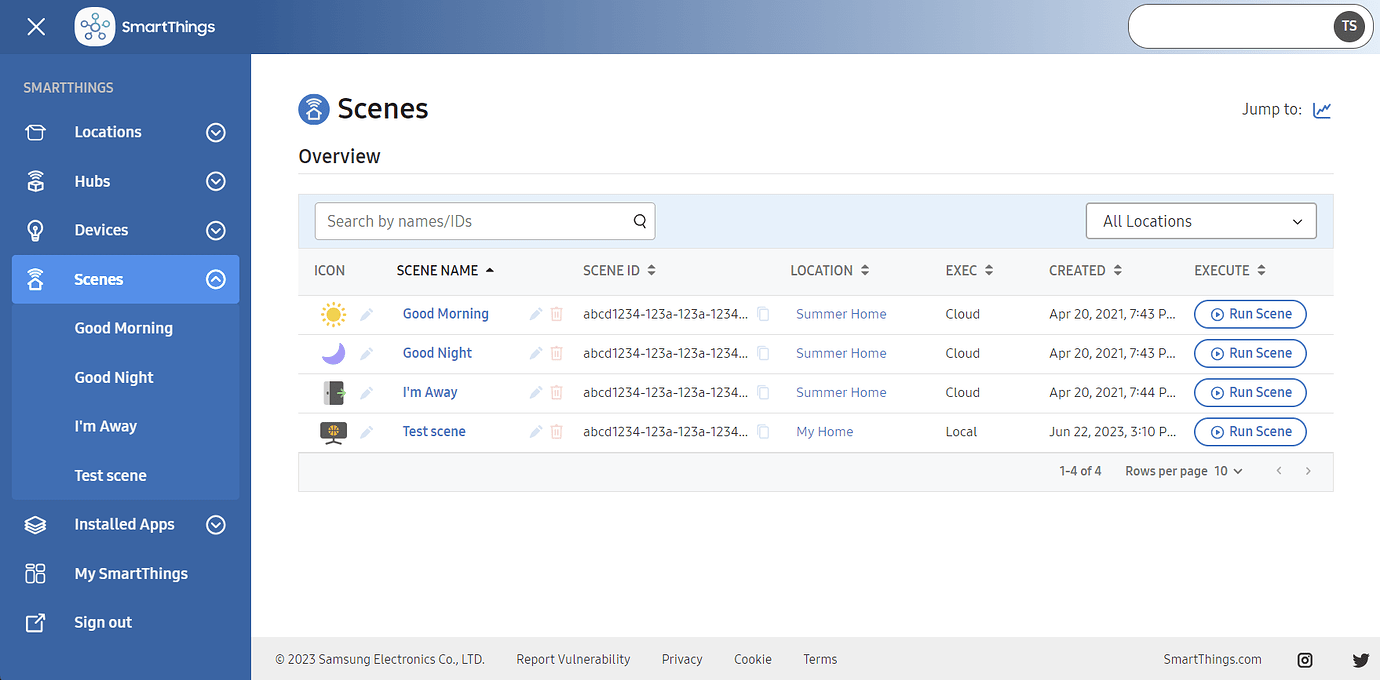Open the Rows per page selector
This screenshot has height=680, width=1380.
coord(1230,470)
